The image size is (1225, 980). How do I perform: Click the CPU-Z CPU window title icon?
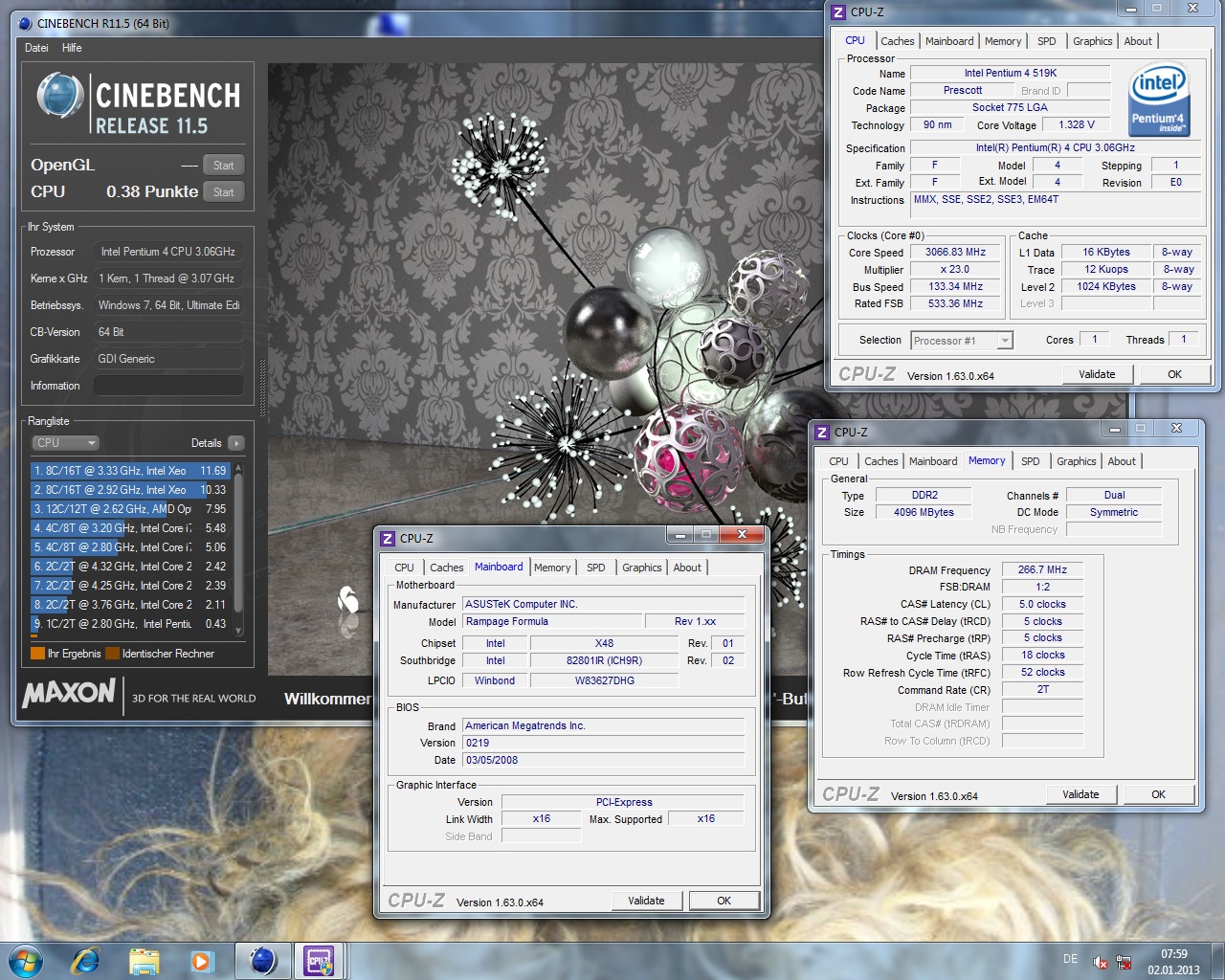(x=838, y=12)
